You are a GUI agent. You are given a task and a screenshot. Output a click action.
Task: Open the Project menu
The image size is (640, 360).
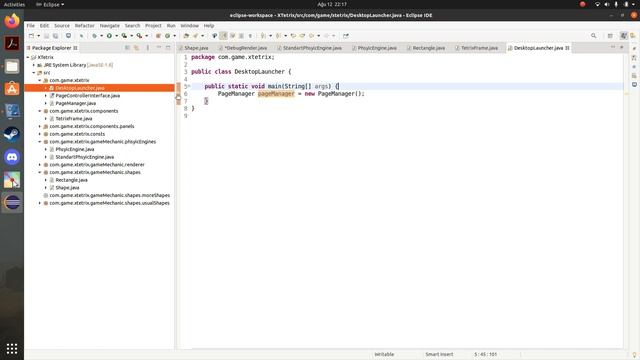coord(153,25)
